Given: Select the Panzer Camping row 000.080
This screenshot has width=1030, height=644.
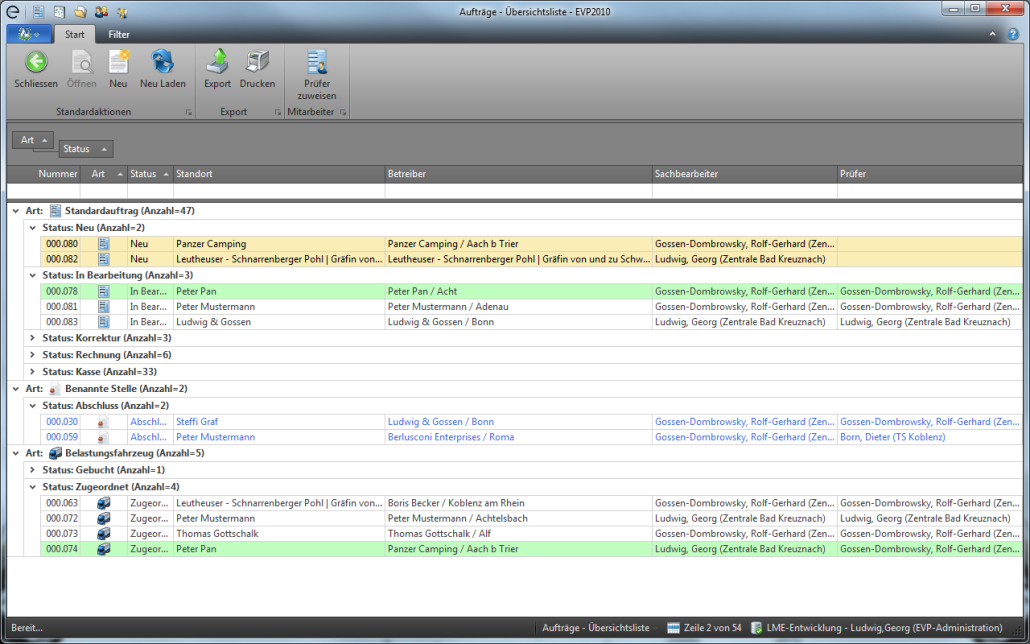Looking at the screenshot, I should point(531,244).
